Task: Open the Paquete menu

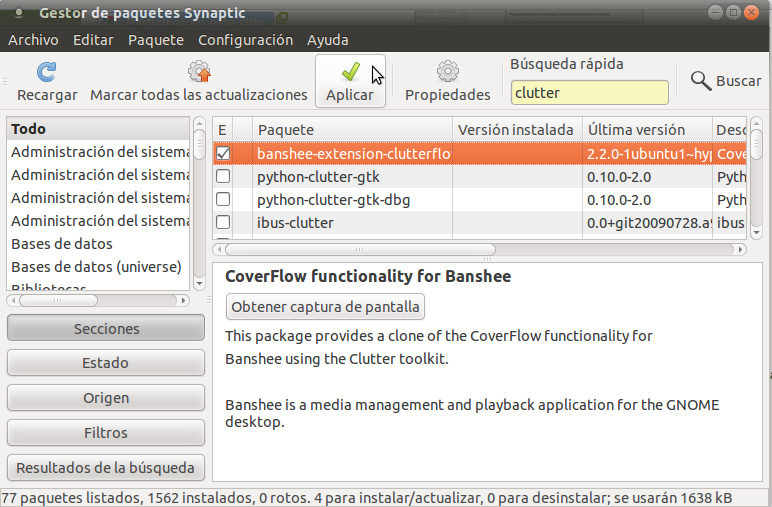Action: (156, 40)
